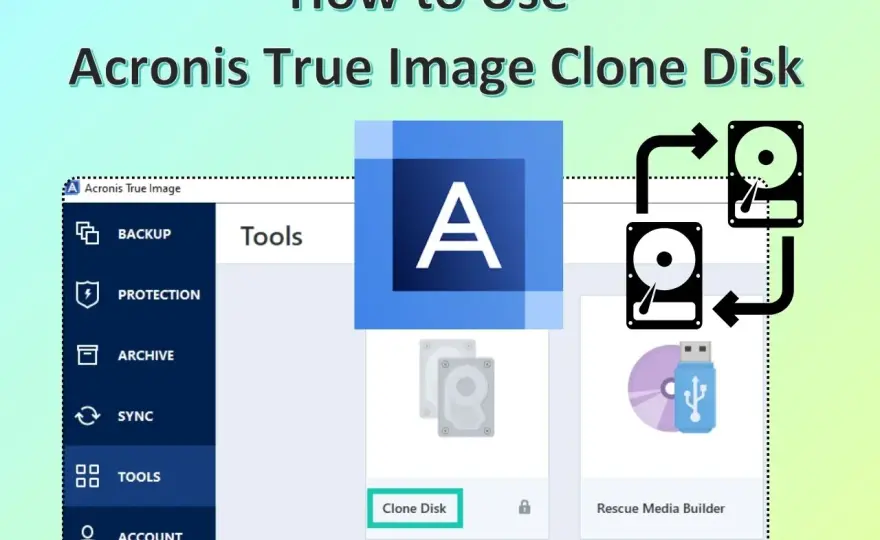Click the lock icon beside Clone Disk
The height and width of the screenshot is (540, 880).
(524, 507)
